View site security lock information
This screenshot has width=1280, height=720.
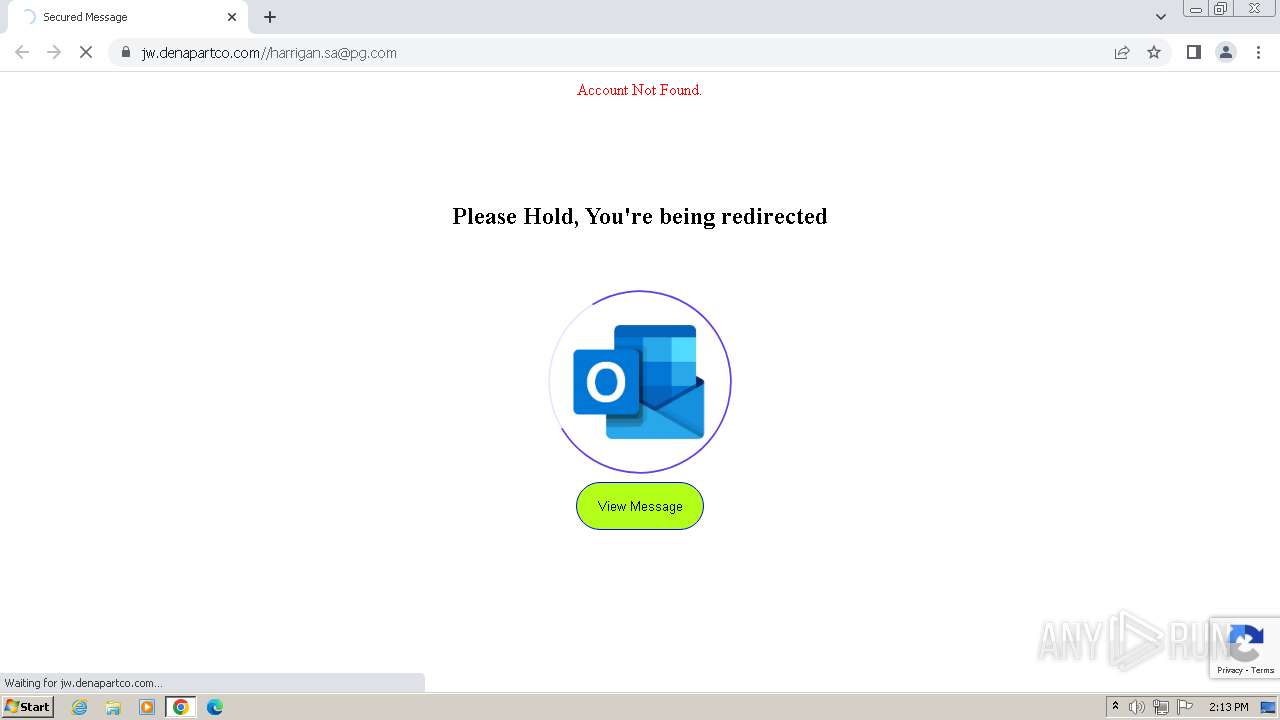coord(126,52)
